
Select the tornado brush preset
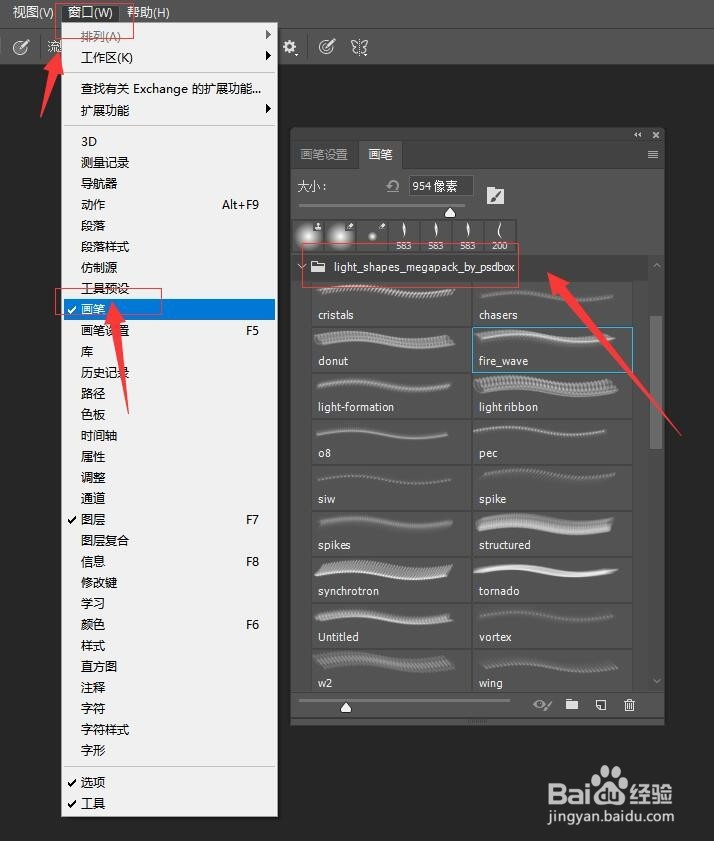tap(552, 580)
